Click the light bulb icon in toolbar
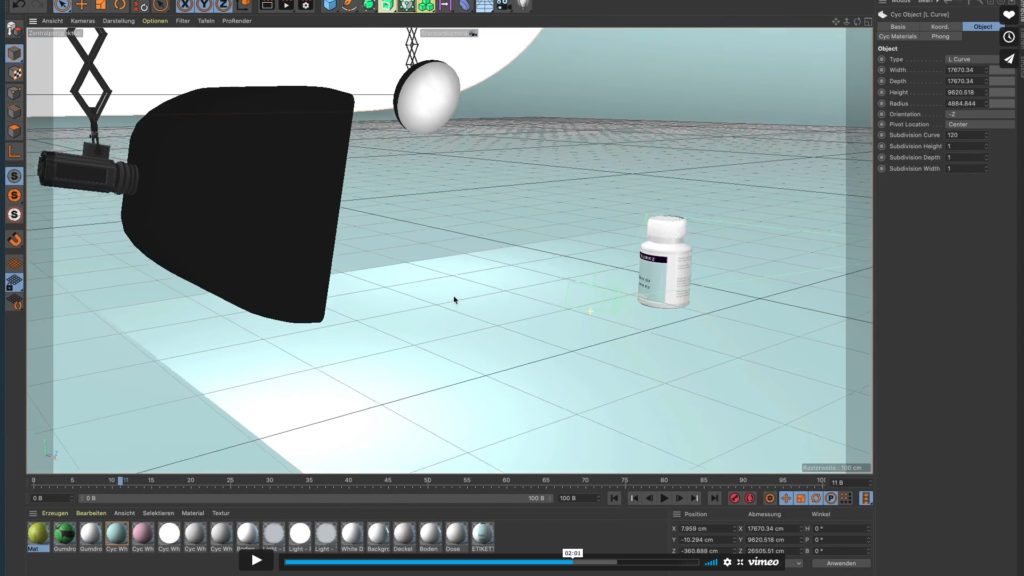The image size is (1024, 576). pos(523,5)
